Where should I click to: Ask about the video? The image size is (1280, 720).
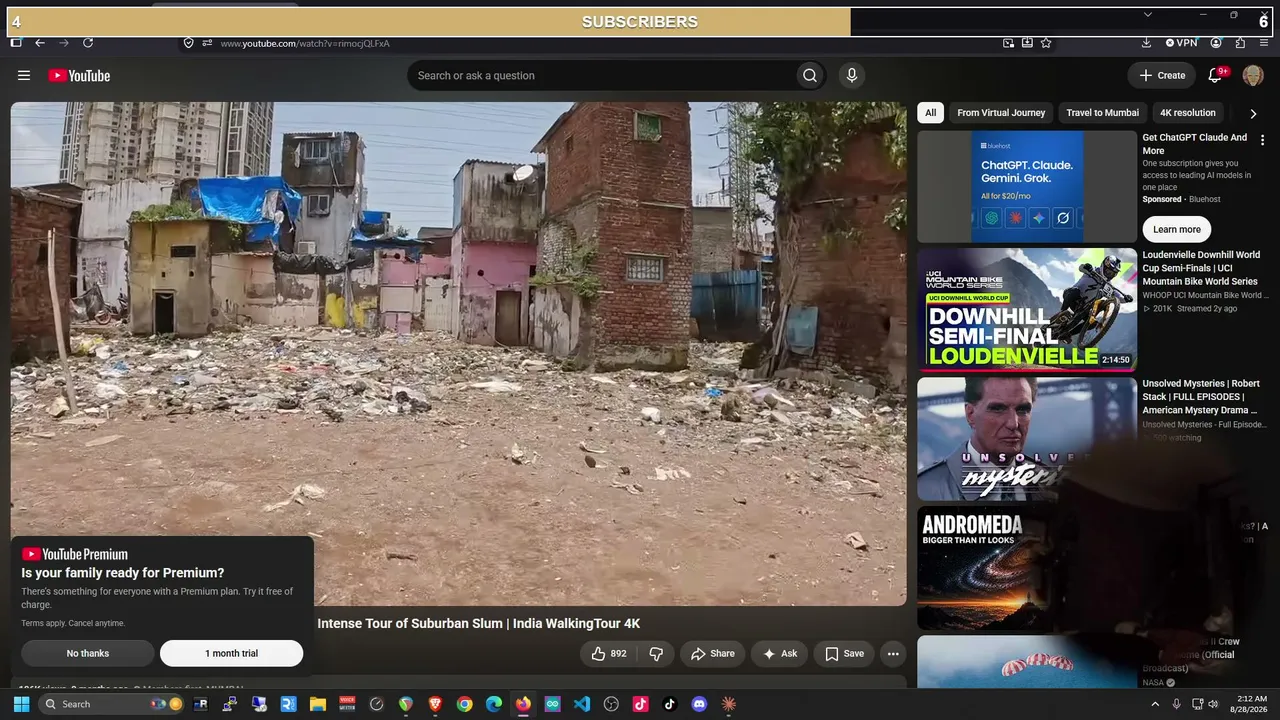[x=780, y=654]
